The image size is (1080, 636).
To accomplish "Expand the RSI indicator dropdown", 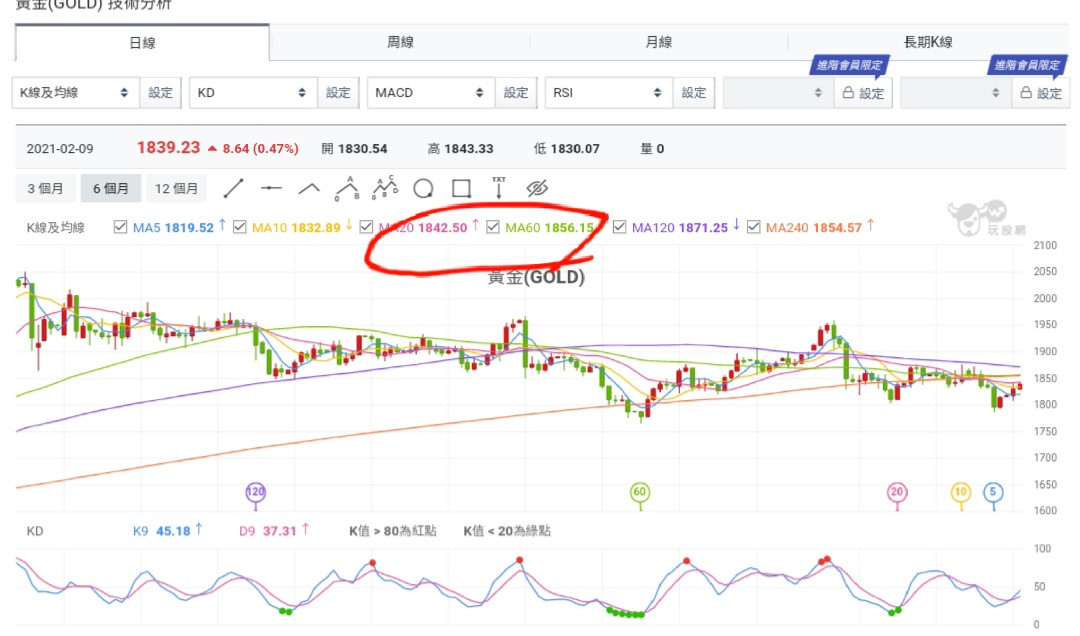I will tap(608, 93).
